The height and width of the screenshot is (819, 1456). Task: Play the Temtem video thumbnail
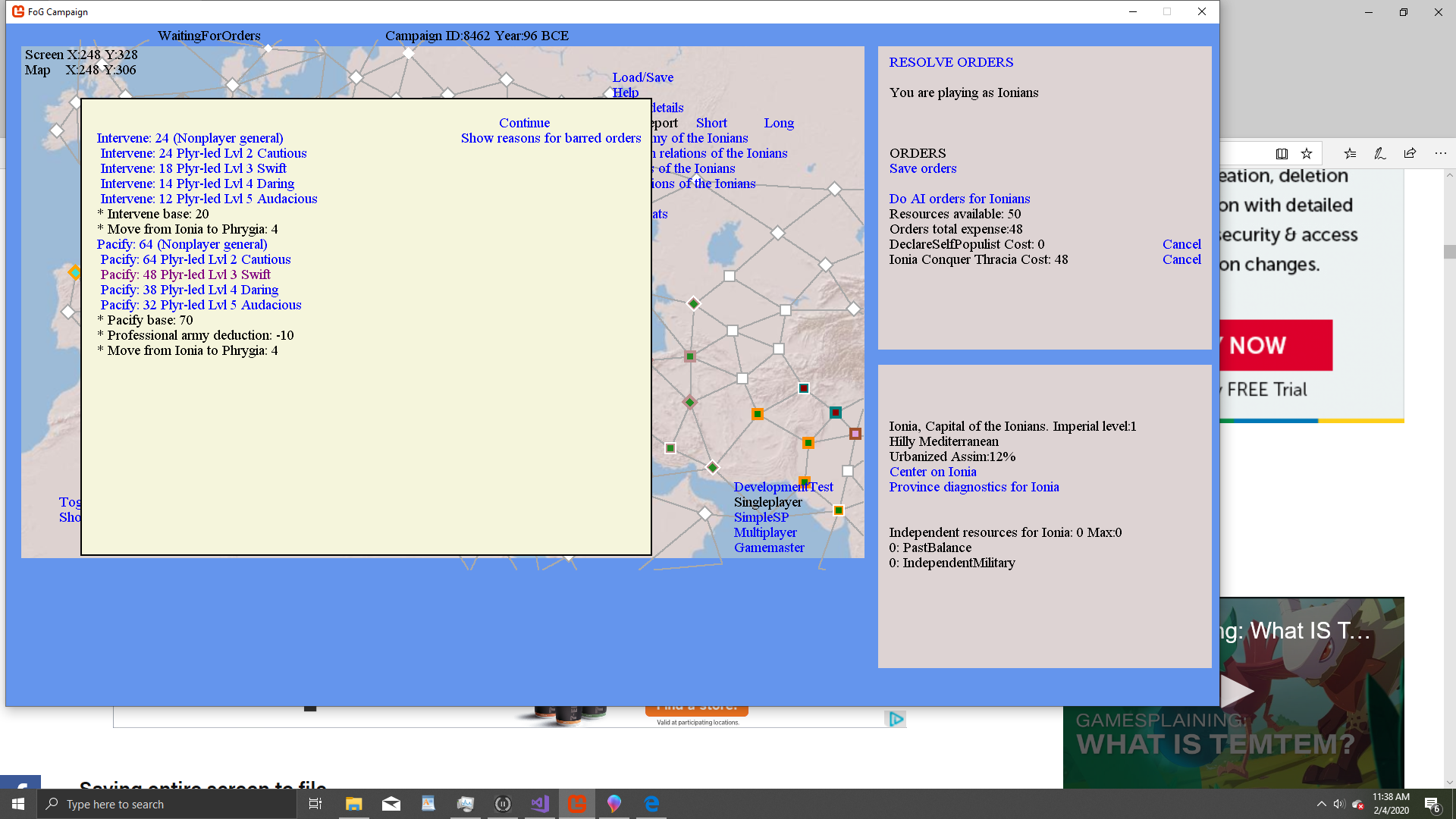[x=1236, y=690]
